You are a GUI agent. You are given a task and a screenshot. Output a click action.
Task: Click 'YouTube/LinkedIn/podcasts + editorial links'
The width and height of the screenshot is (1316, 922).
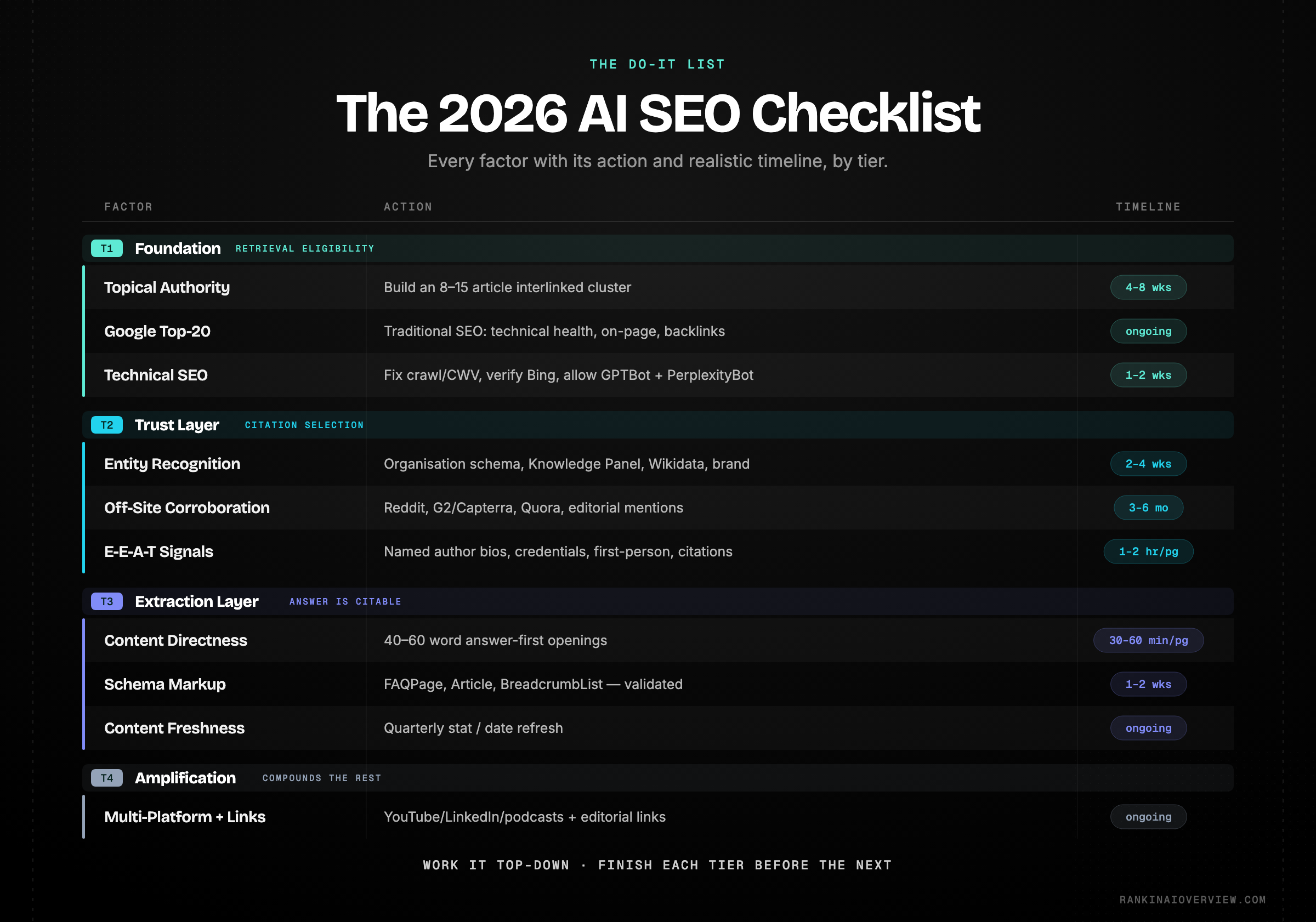[524, 817]
